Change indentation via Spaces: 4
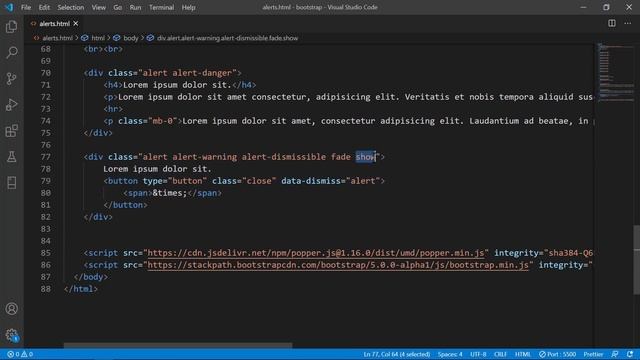640x360 pixels. click(450, 354)
